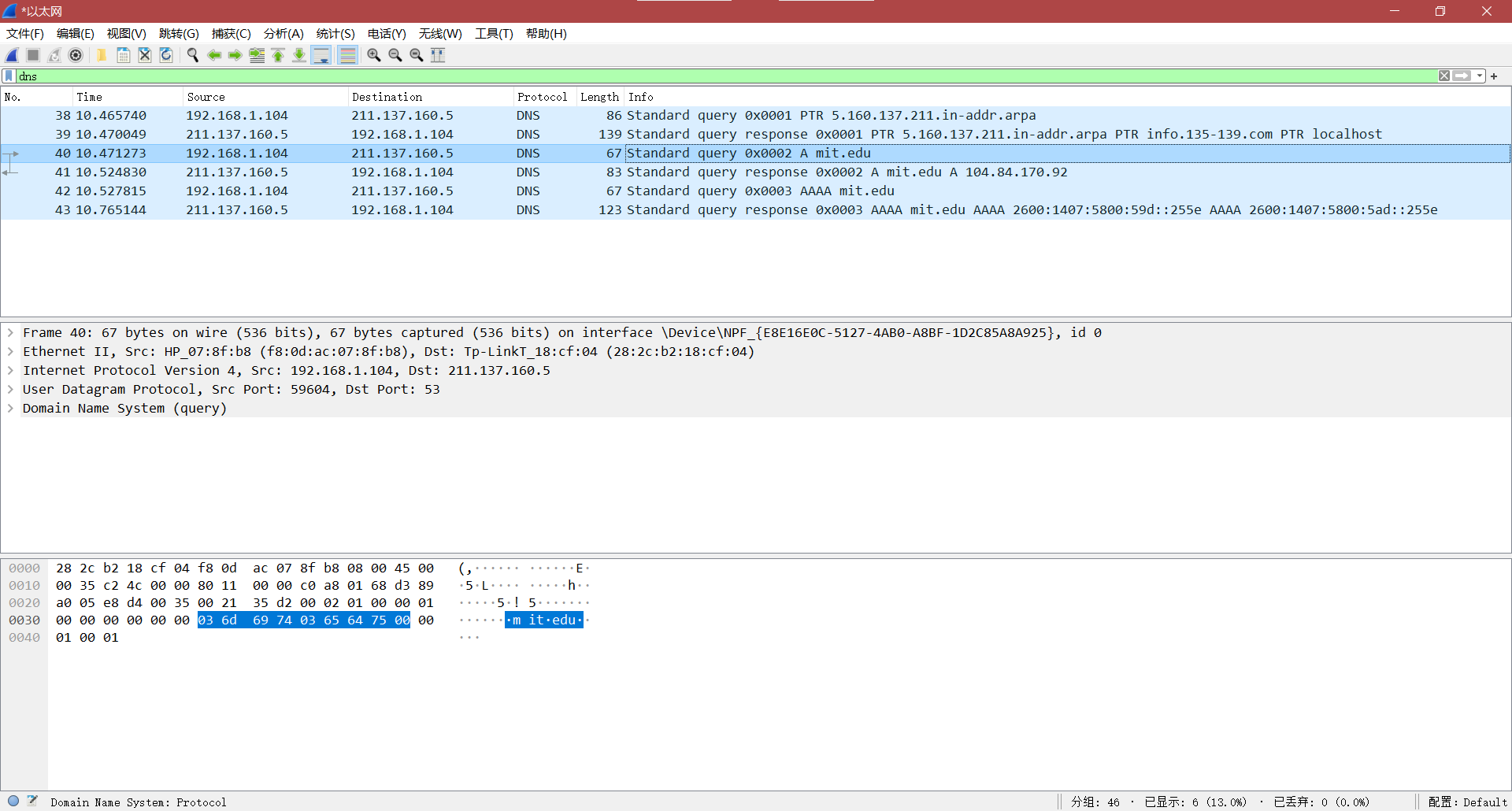
Task: Open the 统计(S) menu
Action: click(x=335, y=34)
